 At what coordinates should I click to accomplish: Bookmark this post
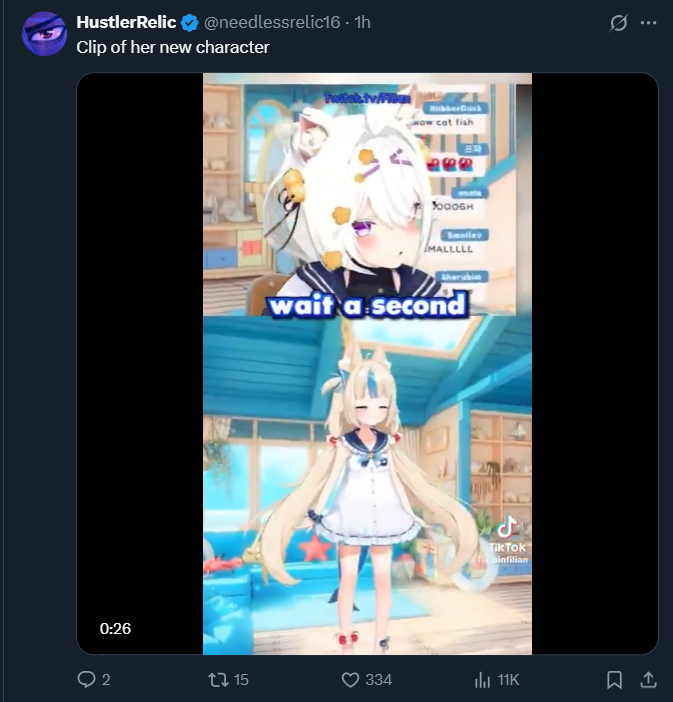point(614,680)
